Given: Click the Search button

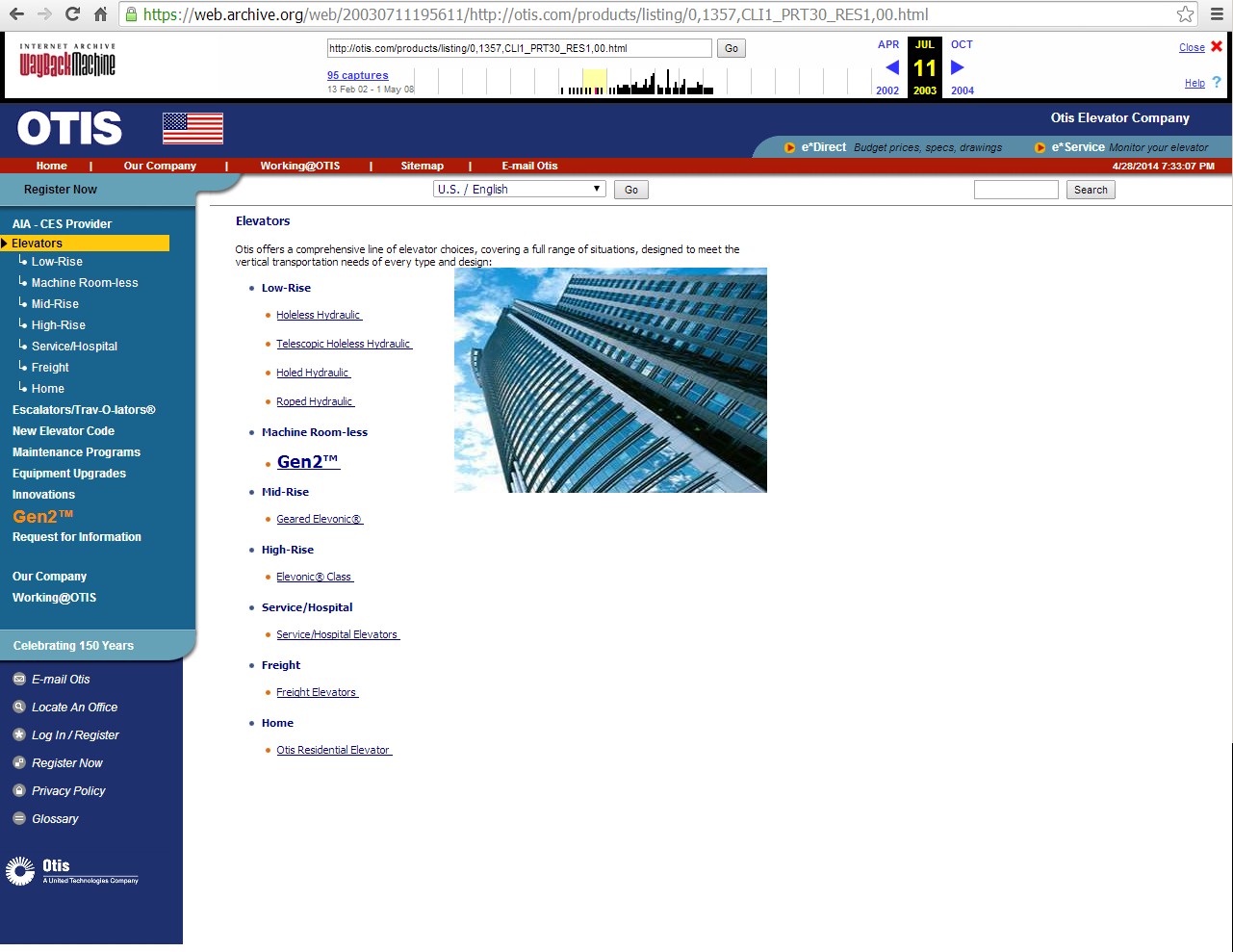Looking at the screenshot, I should click(1091, 190).
